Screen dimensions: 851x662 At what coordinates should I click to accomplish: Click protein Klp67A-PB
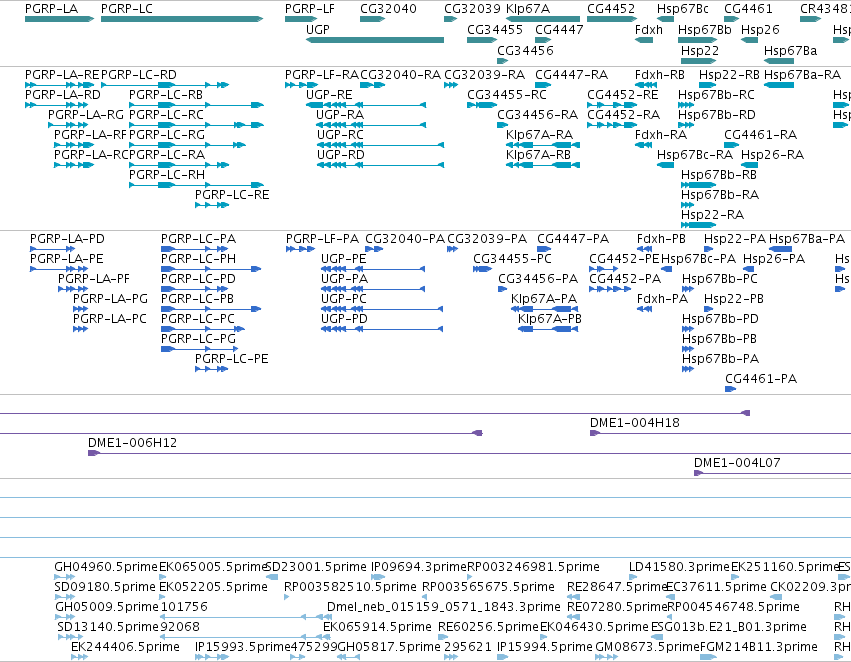[548, 329]
